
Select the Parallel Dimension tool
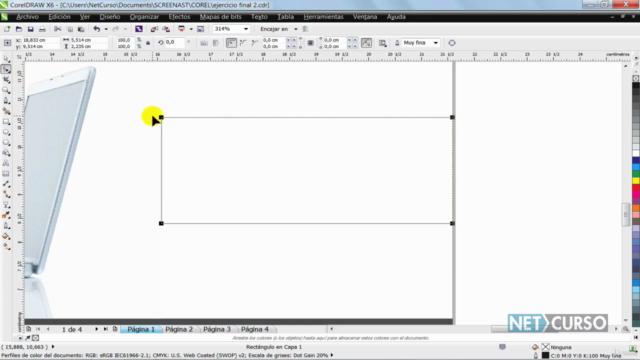pos(6,184)
